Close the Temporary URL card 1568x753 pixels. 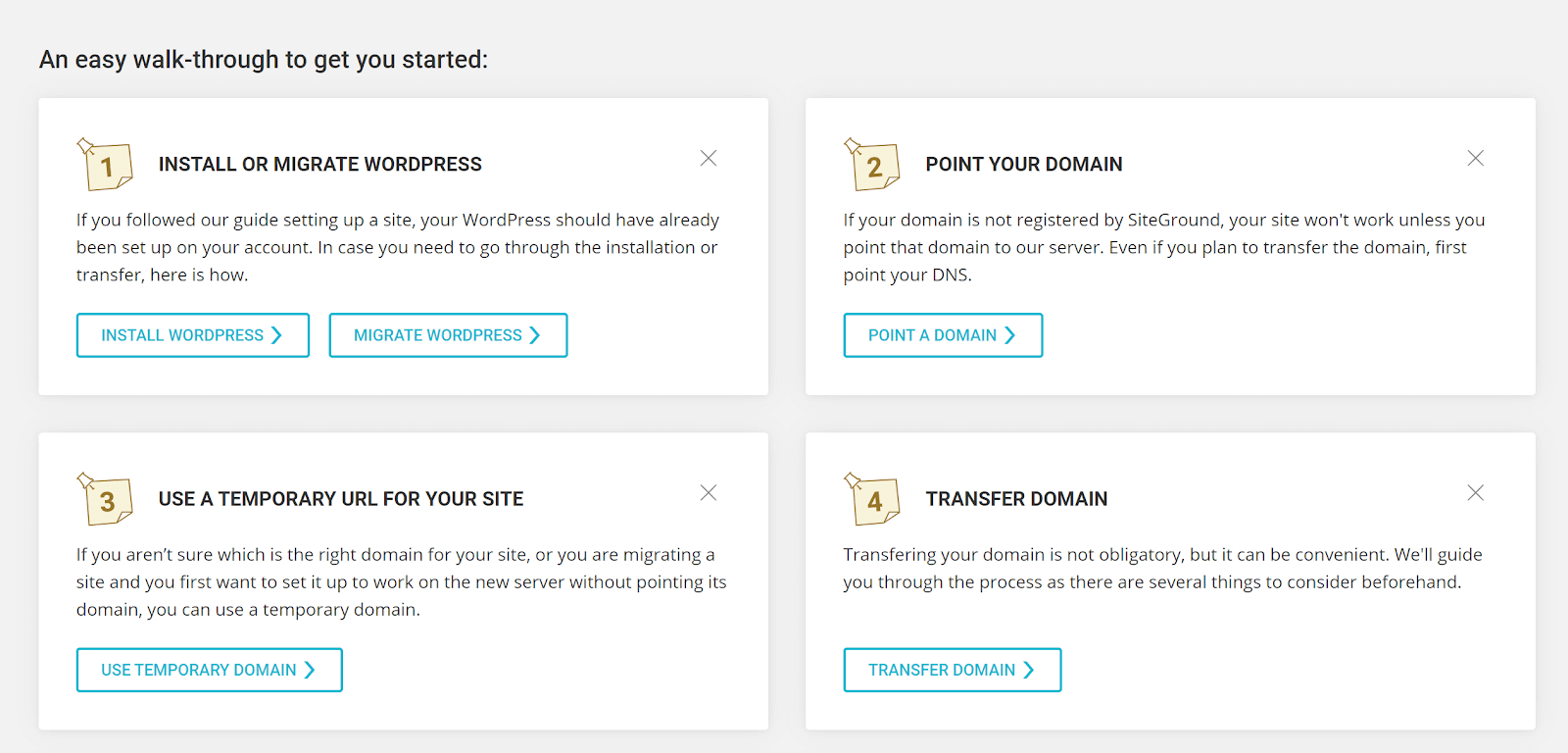pos(709,492)
